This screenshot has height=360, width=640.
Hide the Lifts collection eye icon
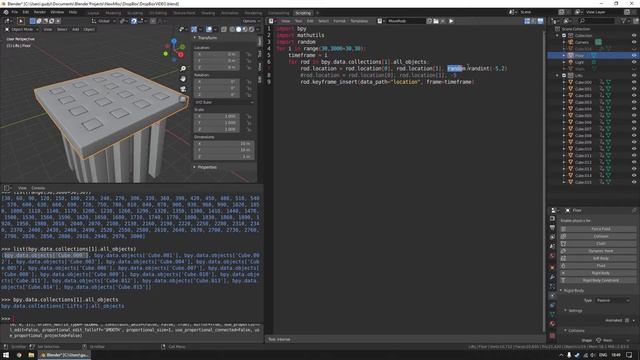click(634, 76)
